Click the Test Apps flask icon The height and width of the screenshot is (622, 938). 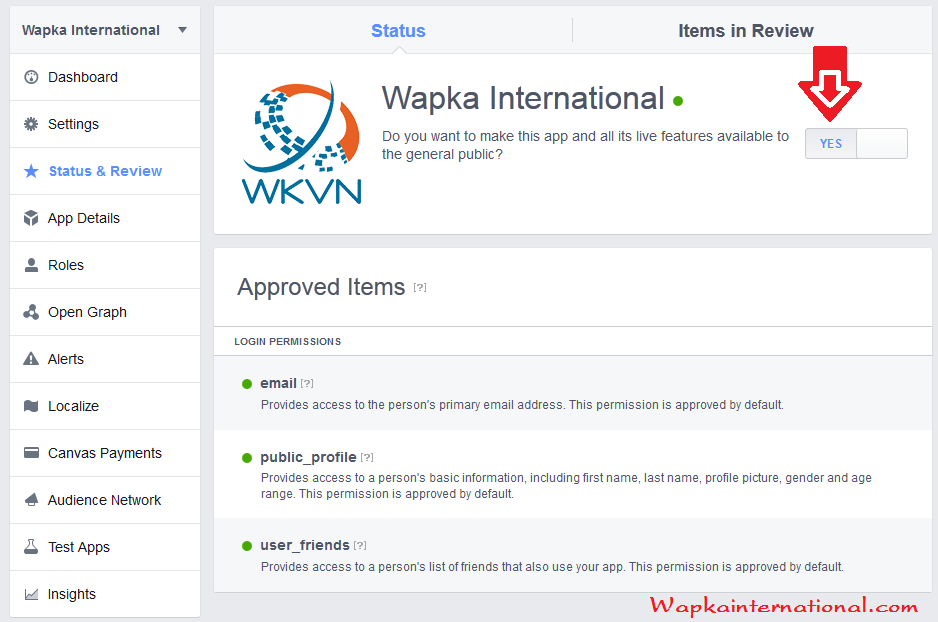tap(31, 547)
